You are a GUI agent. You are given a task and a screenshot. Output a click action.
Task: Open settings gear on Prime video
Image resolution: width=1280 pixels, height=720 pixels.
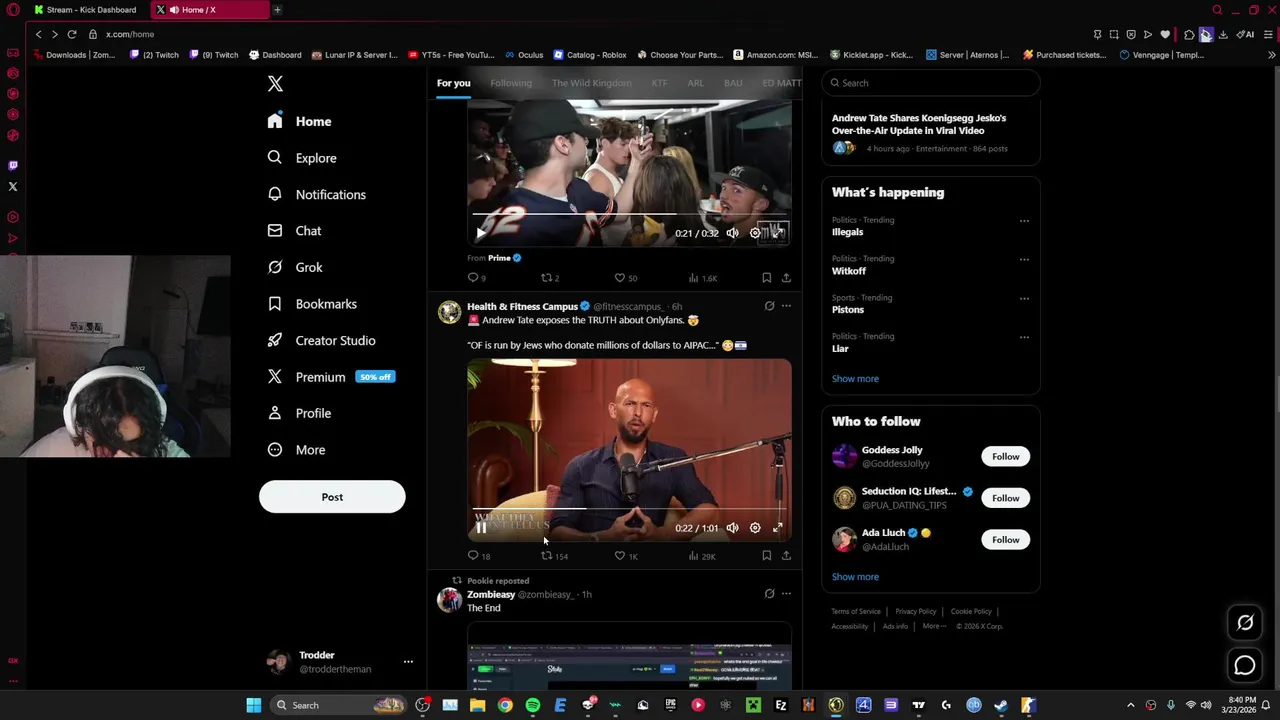(x=755, y=233)
